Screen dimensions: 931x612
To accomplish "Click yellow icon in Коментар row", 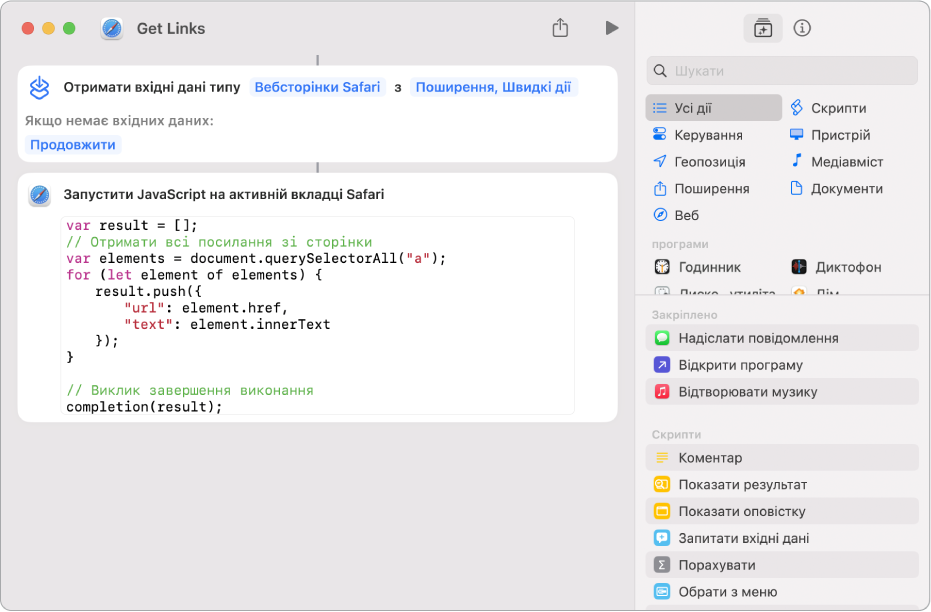I will coord(661,458).
